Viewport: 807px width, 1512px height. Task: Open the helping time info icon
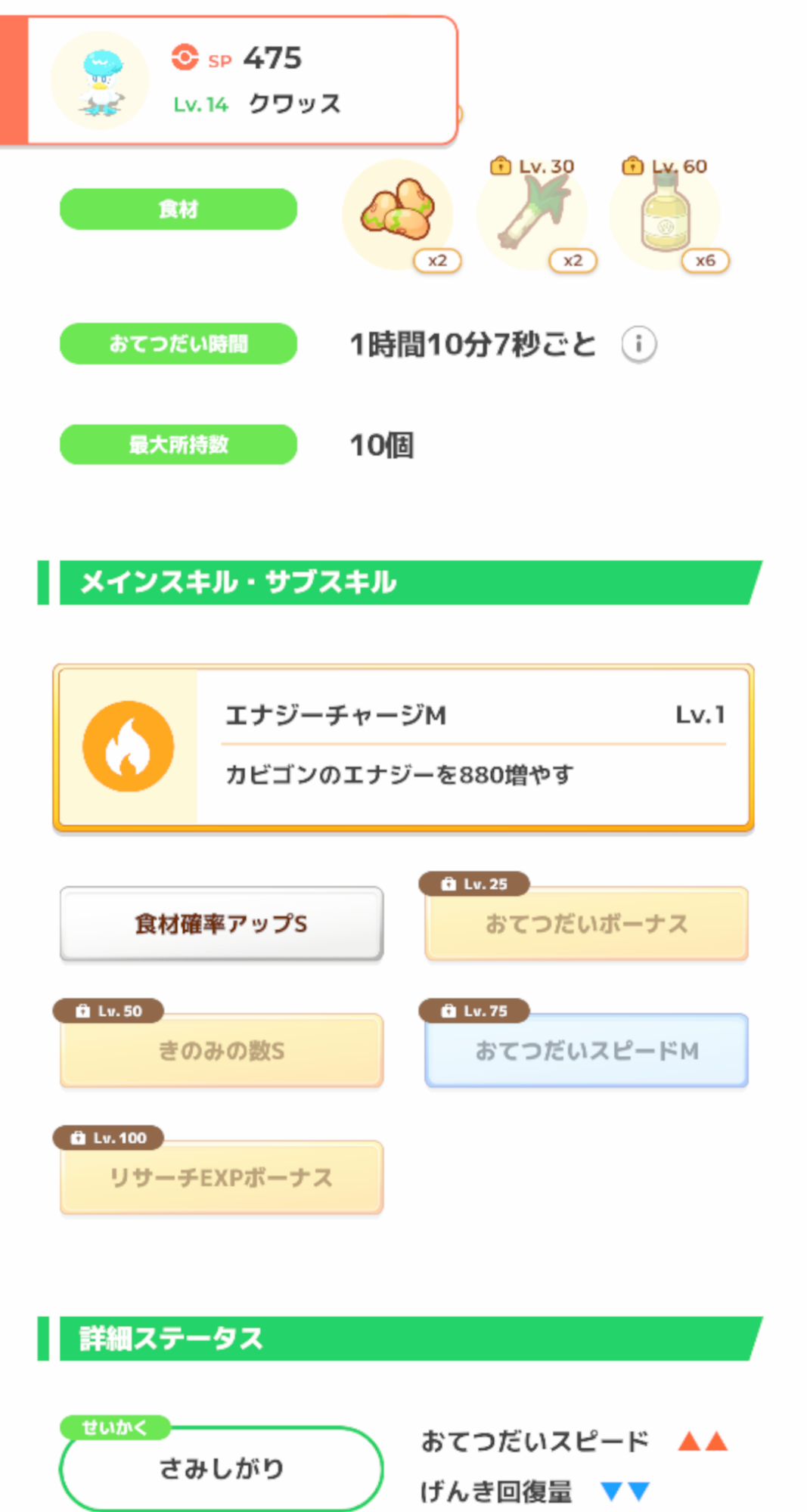(x=638, y=345)
